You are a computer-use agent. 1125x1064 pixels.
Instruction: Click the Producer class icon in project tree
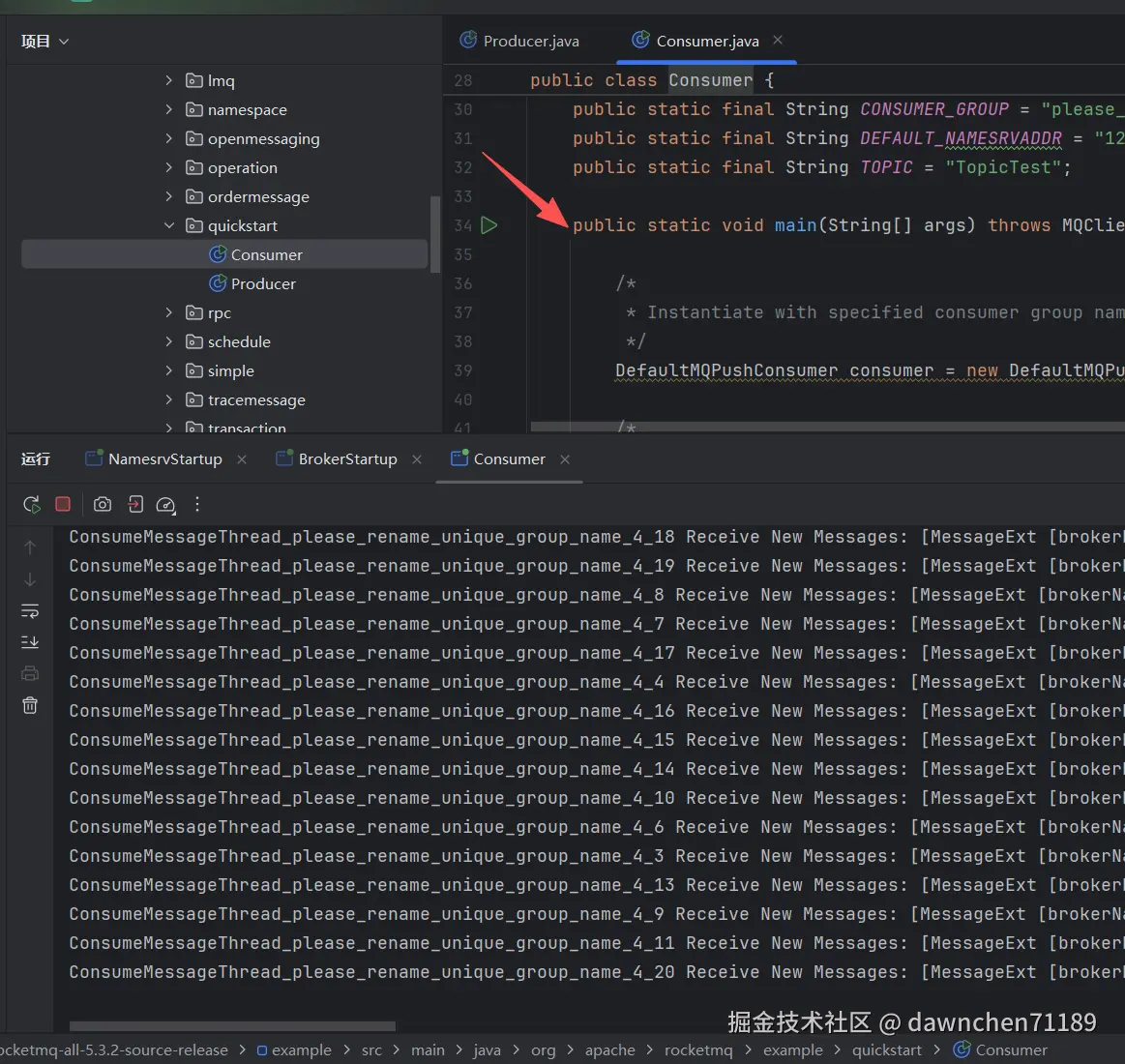(x=218, y=283)
